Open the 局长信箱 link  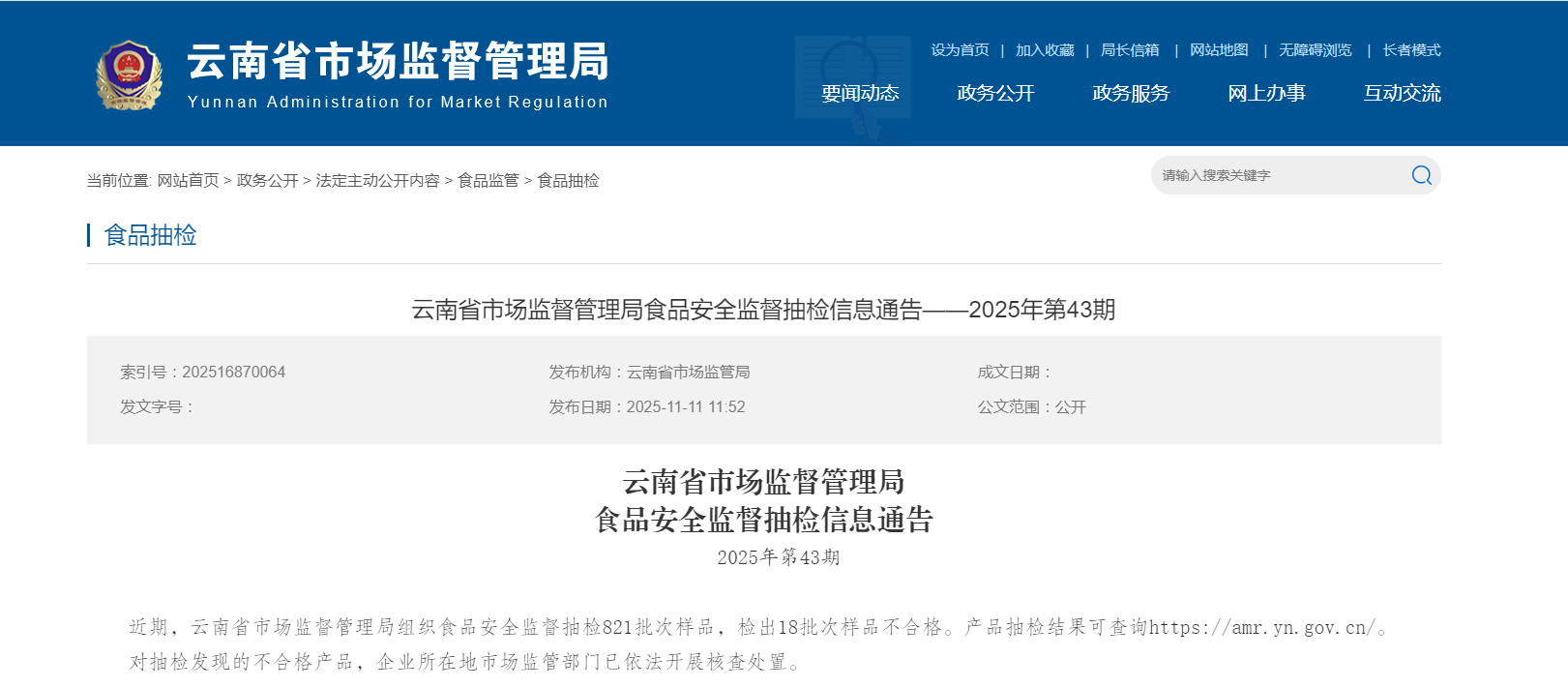coord(1130,50)
